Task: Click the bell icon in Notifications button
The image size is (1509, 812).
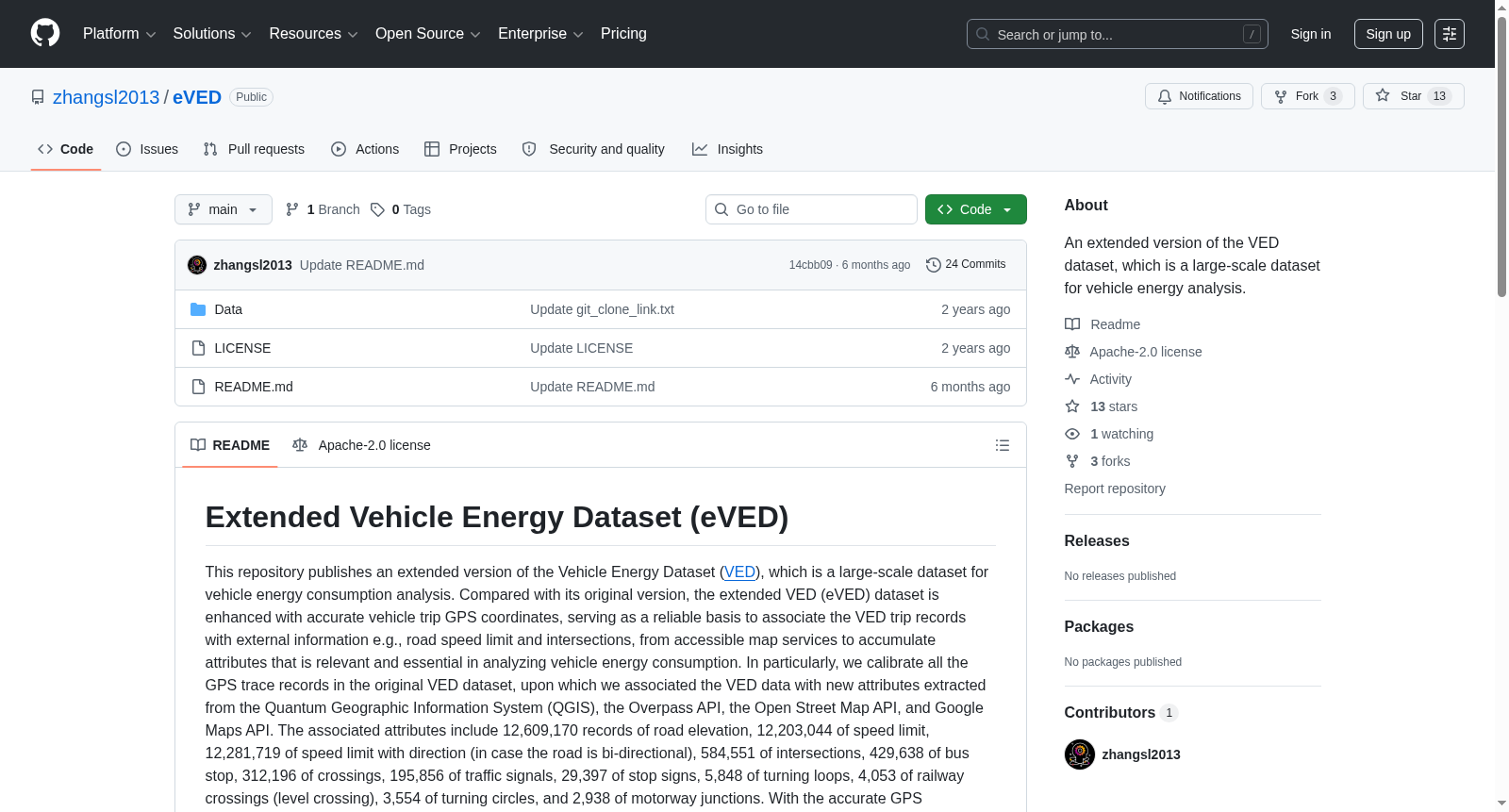Action: (x=1165, y=96)
